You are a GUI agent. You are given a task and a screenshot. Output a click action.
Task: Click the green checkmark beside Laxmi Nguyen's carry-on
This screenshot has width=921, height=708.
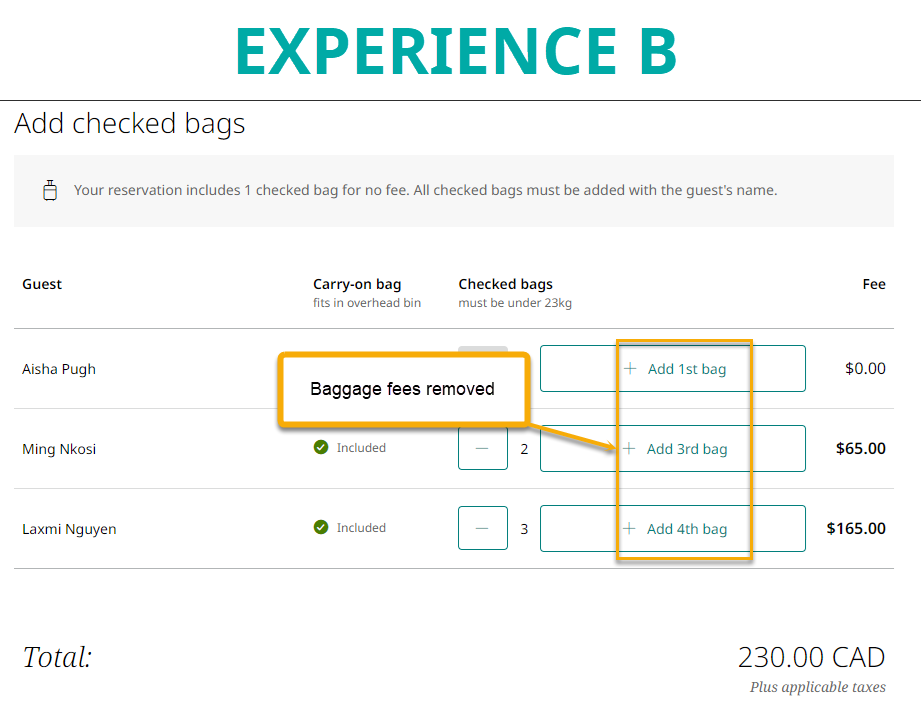coord(321,528)
